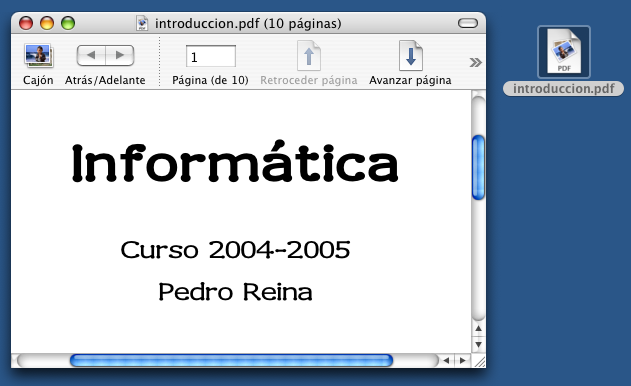Click the vertical scrollbar thumb
The height and width of the screenshot is (386, 631).
pos(478,167)
